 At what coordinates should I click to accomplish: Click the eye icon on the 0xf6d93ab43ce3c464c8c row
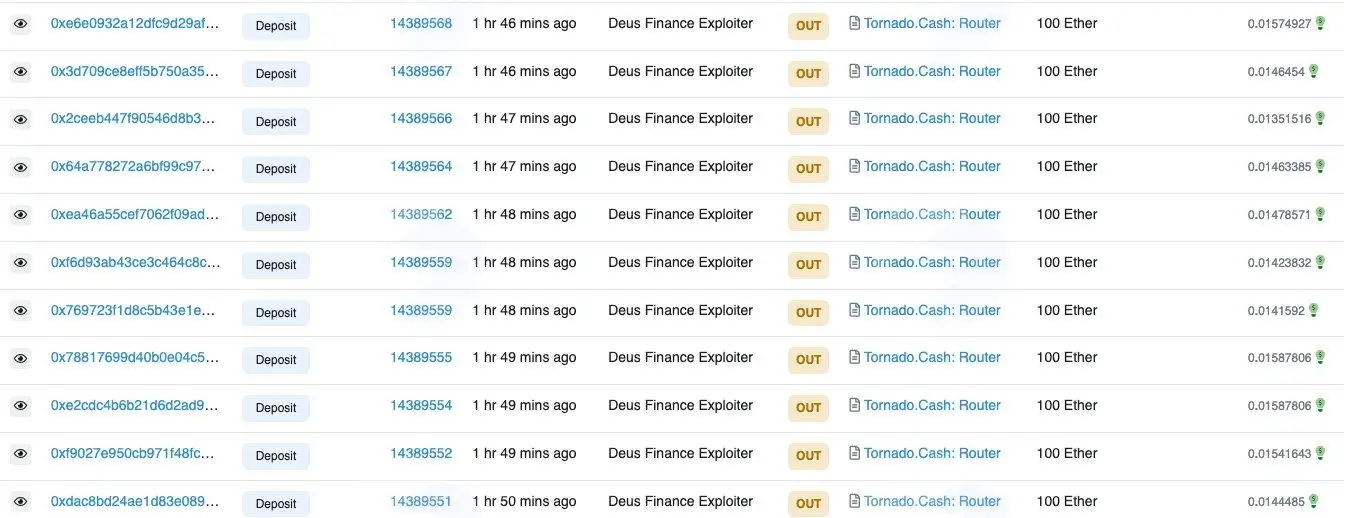(20, 263)
